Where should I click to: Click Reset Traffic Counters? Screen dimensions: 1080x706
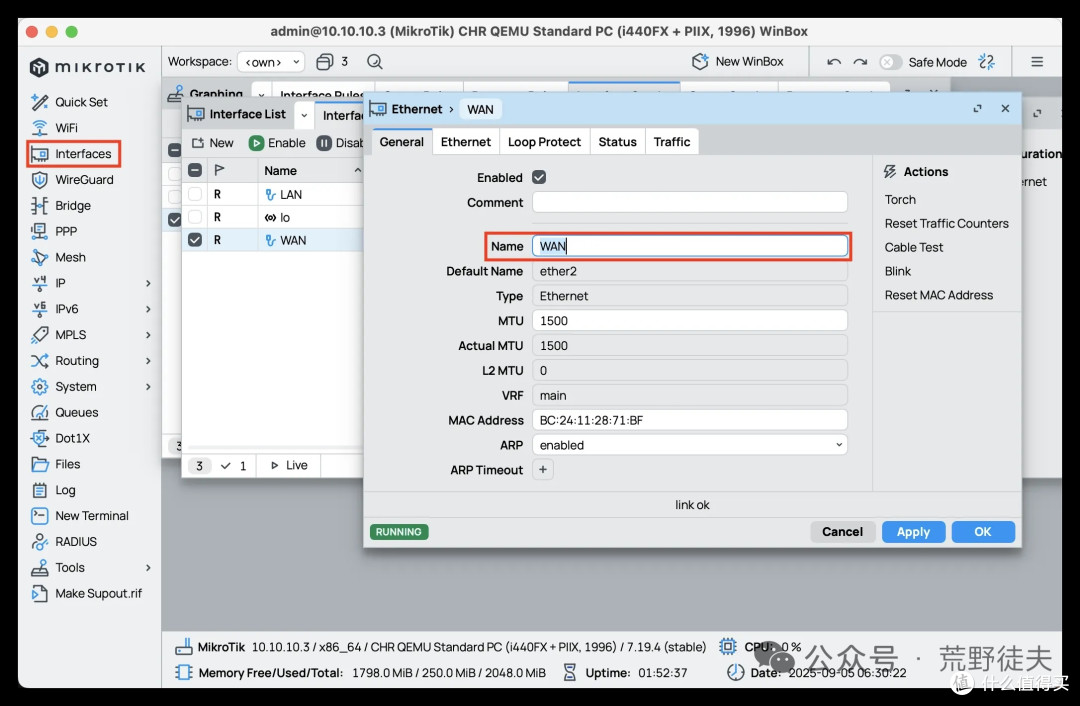pos(946,224)
